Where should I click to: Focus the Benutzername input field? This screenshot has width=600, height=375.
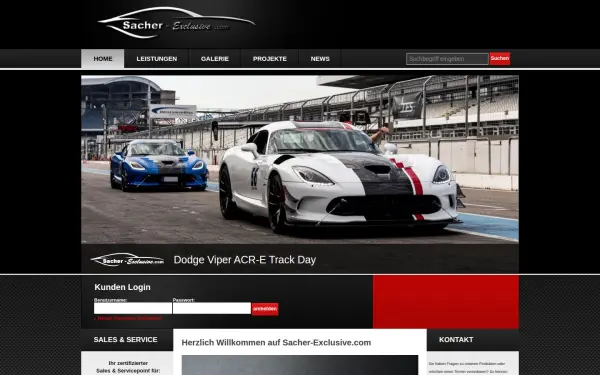click(133, 308)
